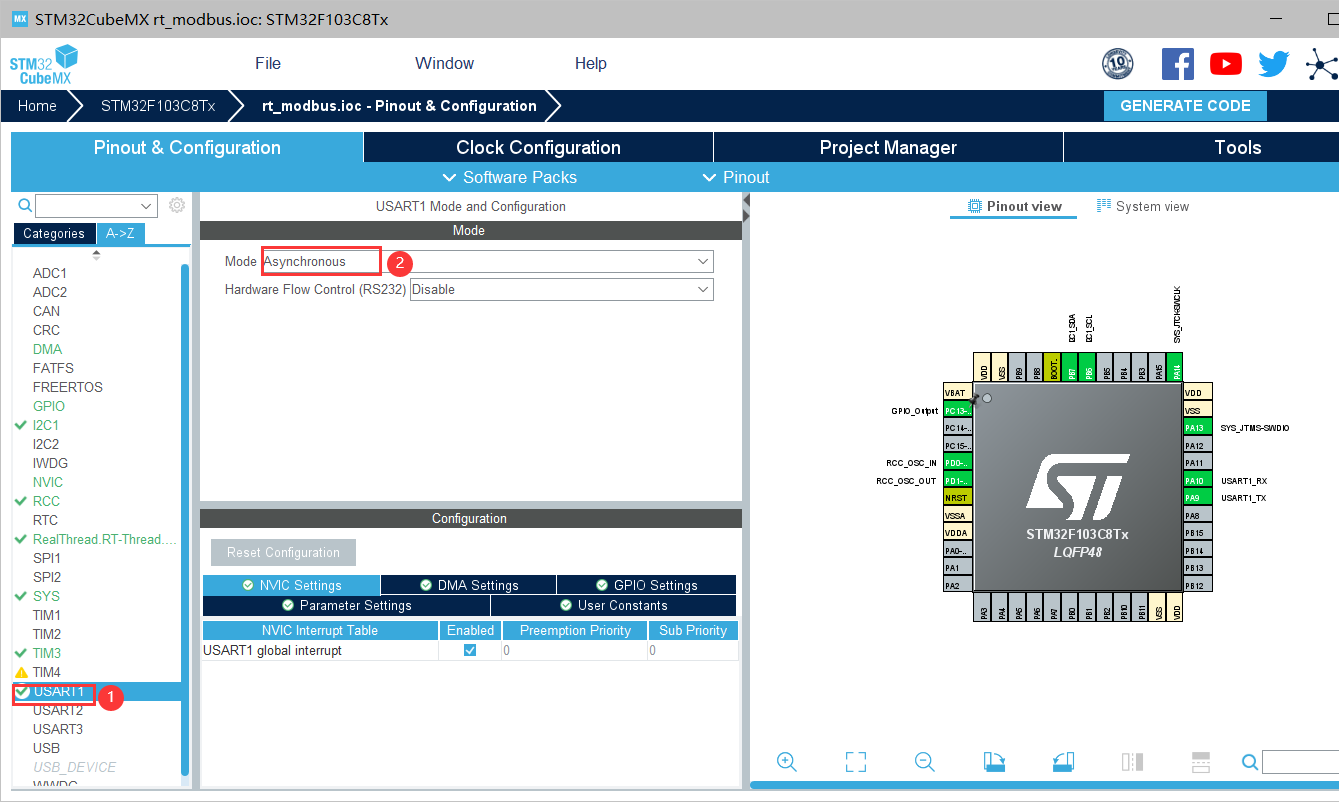Go to Home breadcrumb
Viewport: 1339px width, 802px height.
coord(37,106)
